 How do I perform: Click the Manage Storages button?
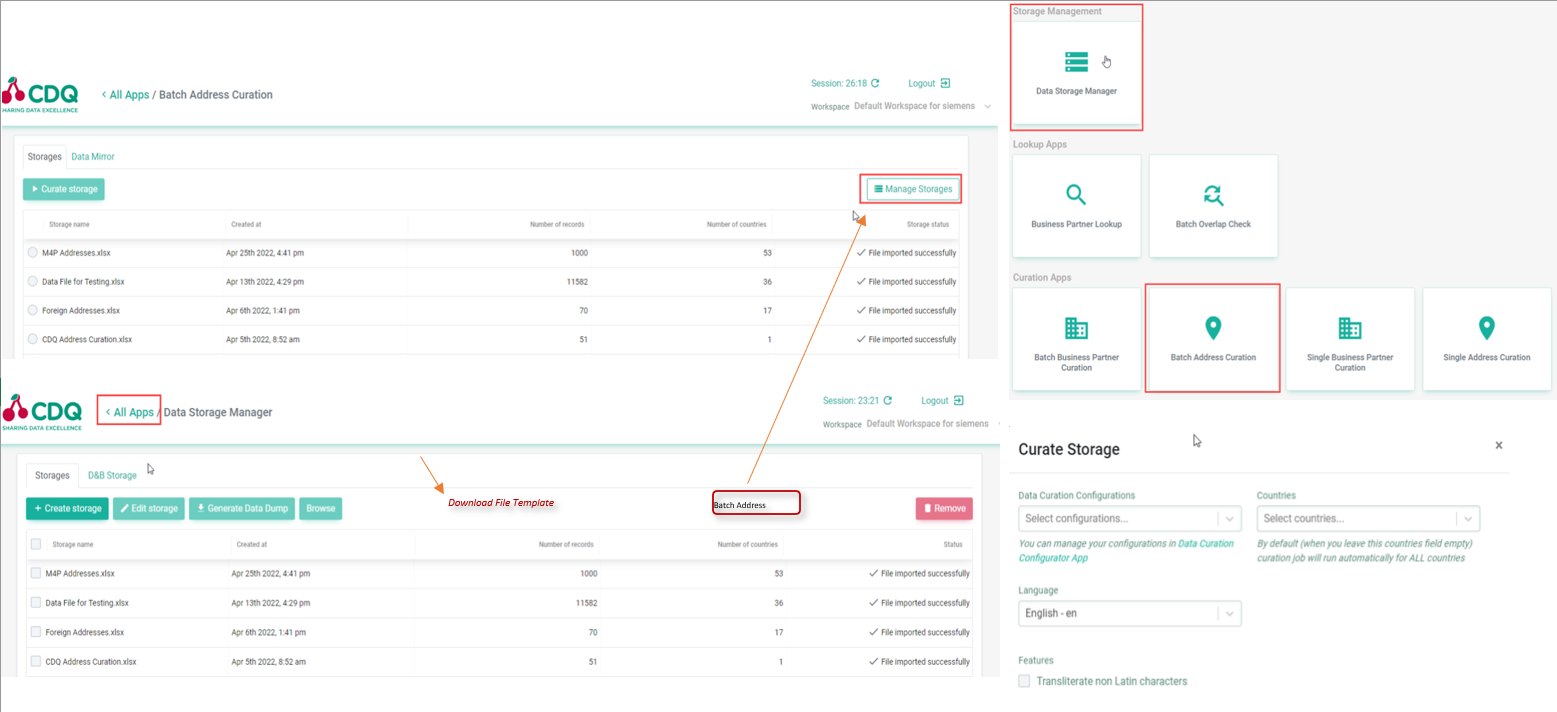913,188
